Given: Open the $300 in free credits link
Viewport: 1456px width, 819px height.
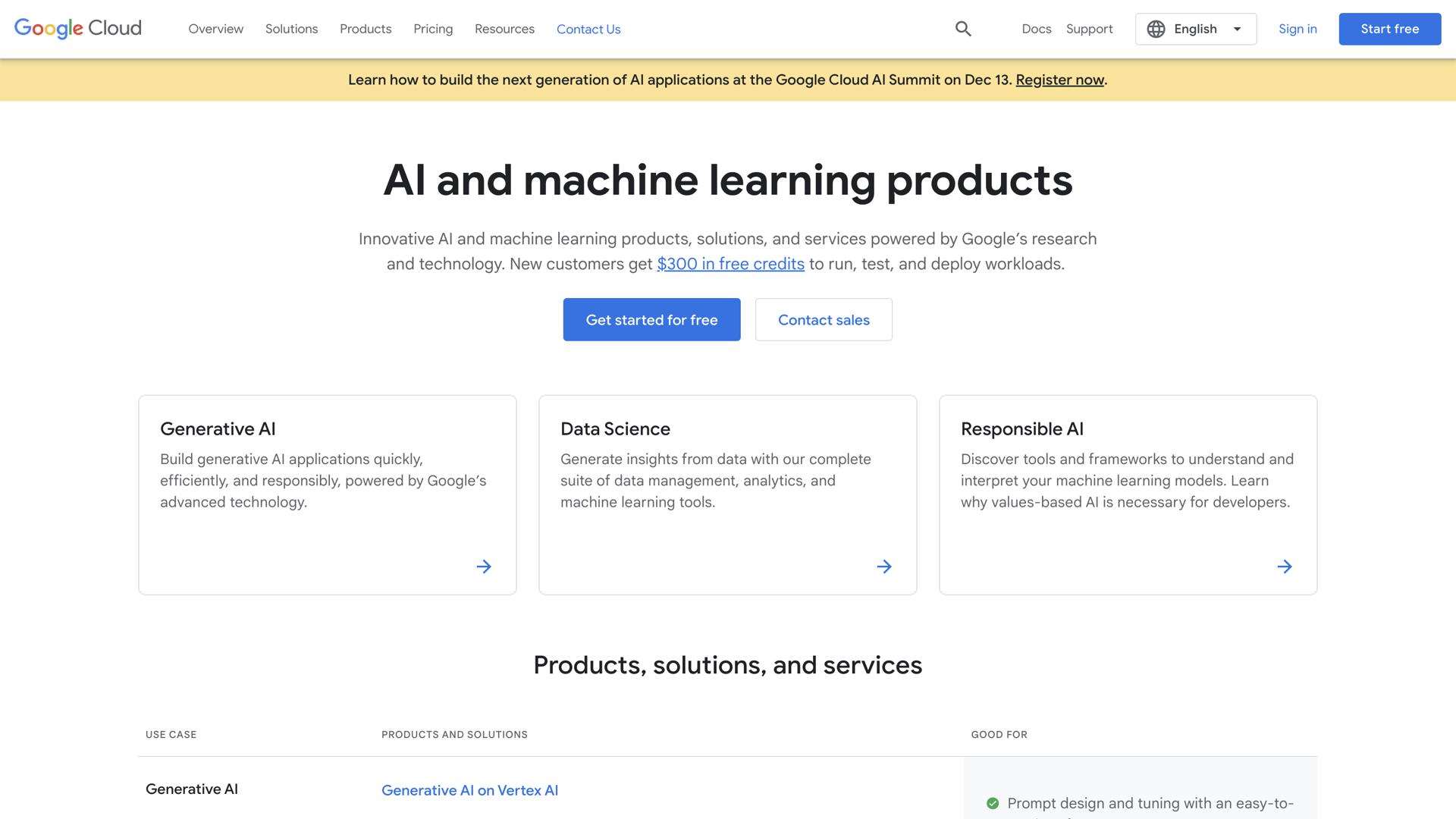Looking at the screenshot, I should (730, 264).
